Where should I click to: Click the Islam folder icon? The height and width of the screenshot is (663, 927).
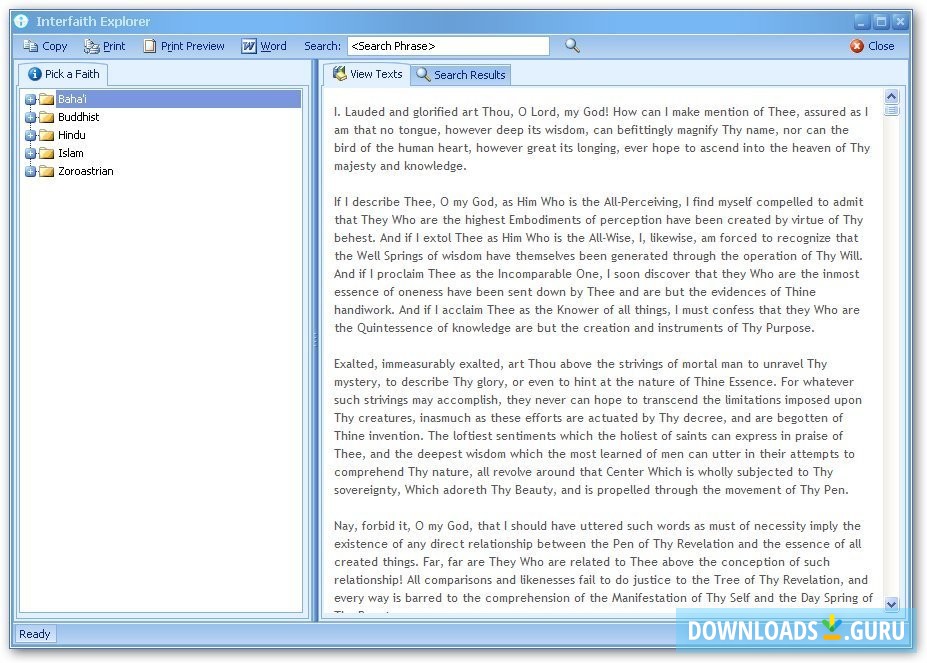click(x=46, y=153)
